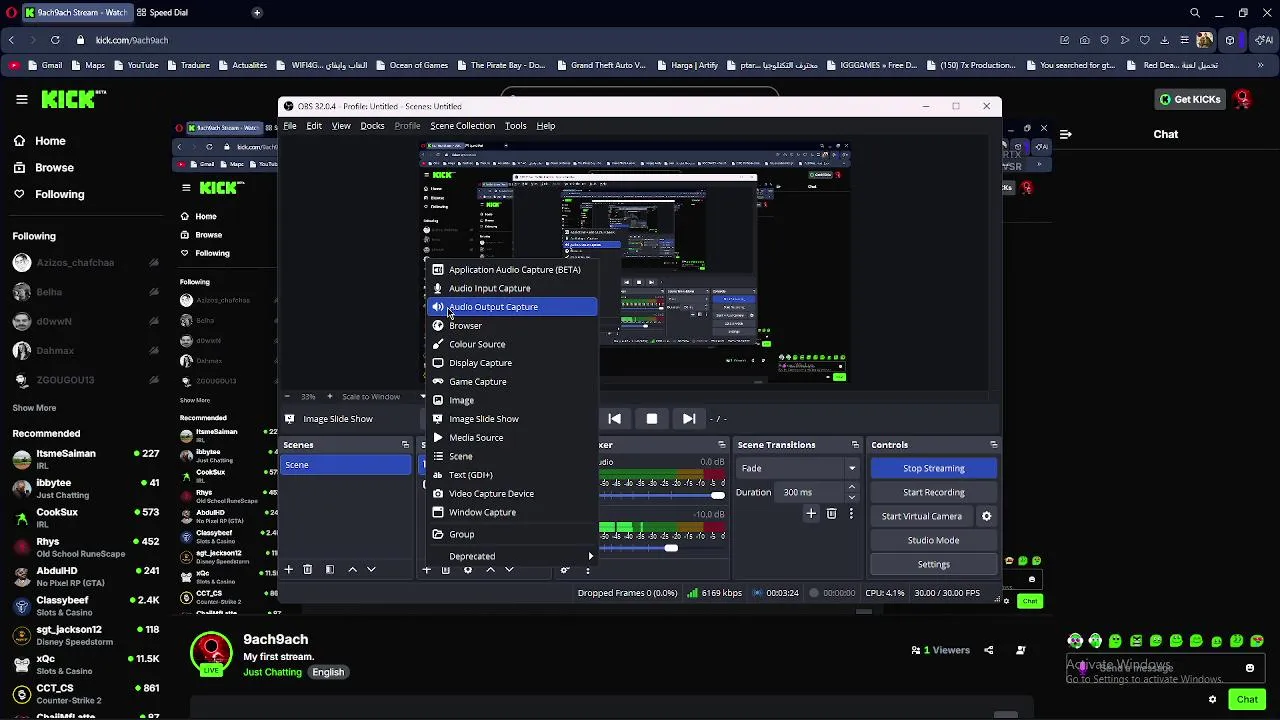This screenshot has height=720, width=1280.
Task: Open the OBS Scene Collection menu
Action: coord(462,126)
